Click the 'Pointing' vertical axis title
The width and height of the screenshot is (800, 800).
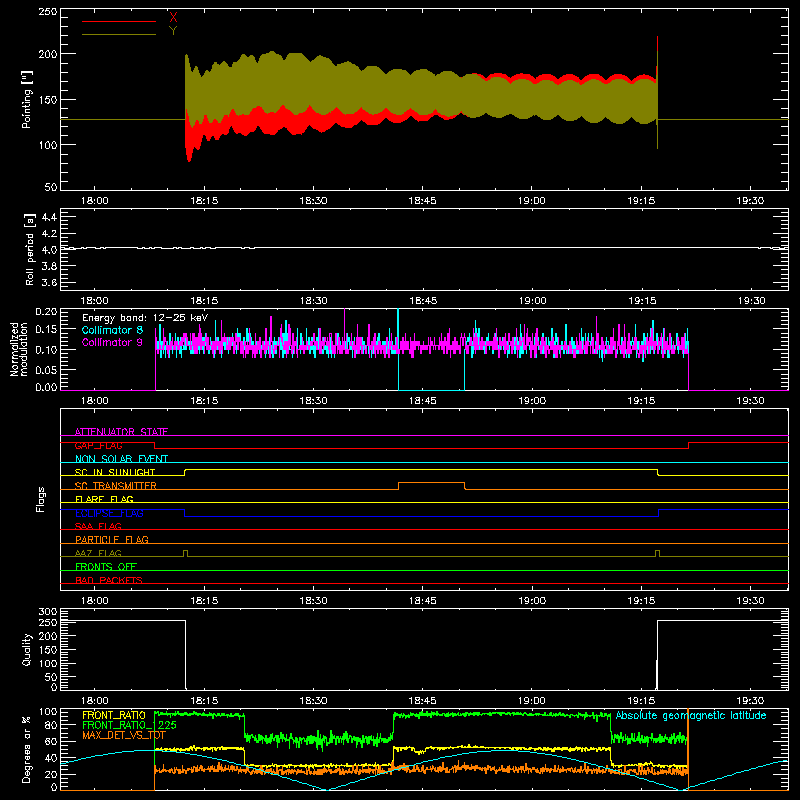pyautogui.click(x=27, y=100)
